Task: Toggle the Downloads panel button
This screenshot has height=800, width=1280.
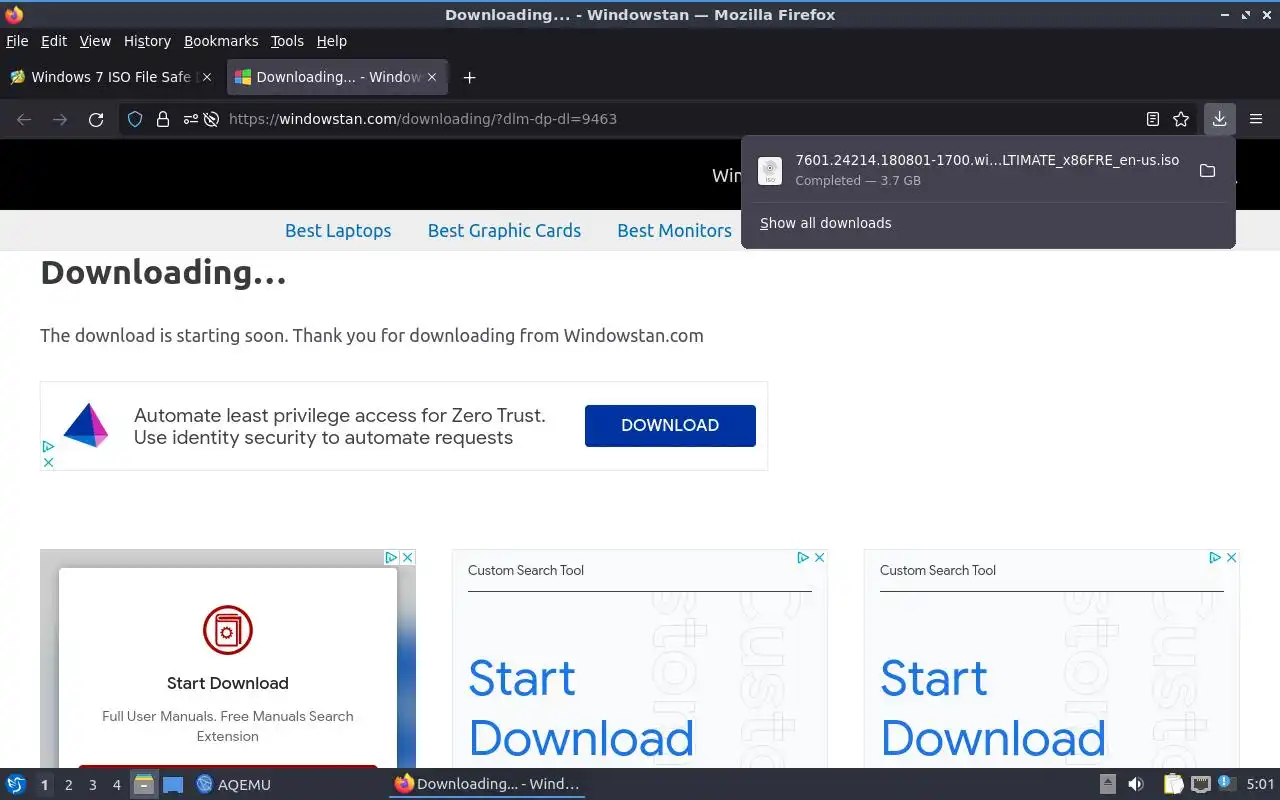Action: tap(1219, 119)
